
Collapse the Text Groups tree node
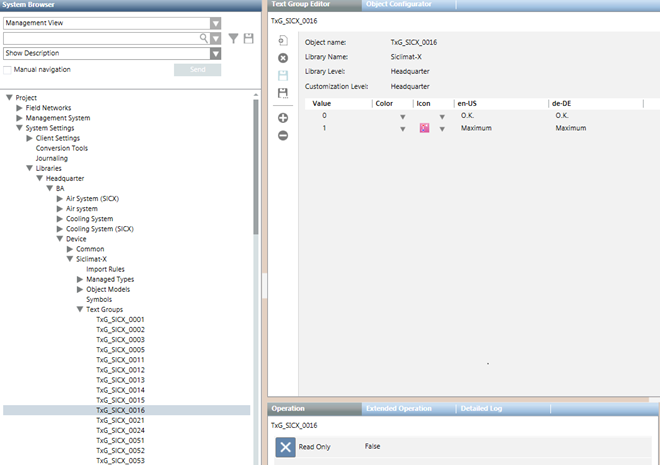click(x=80, y=309)
